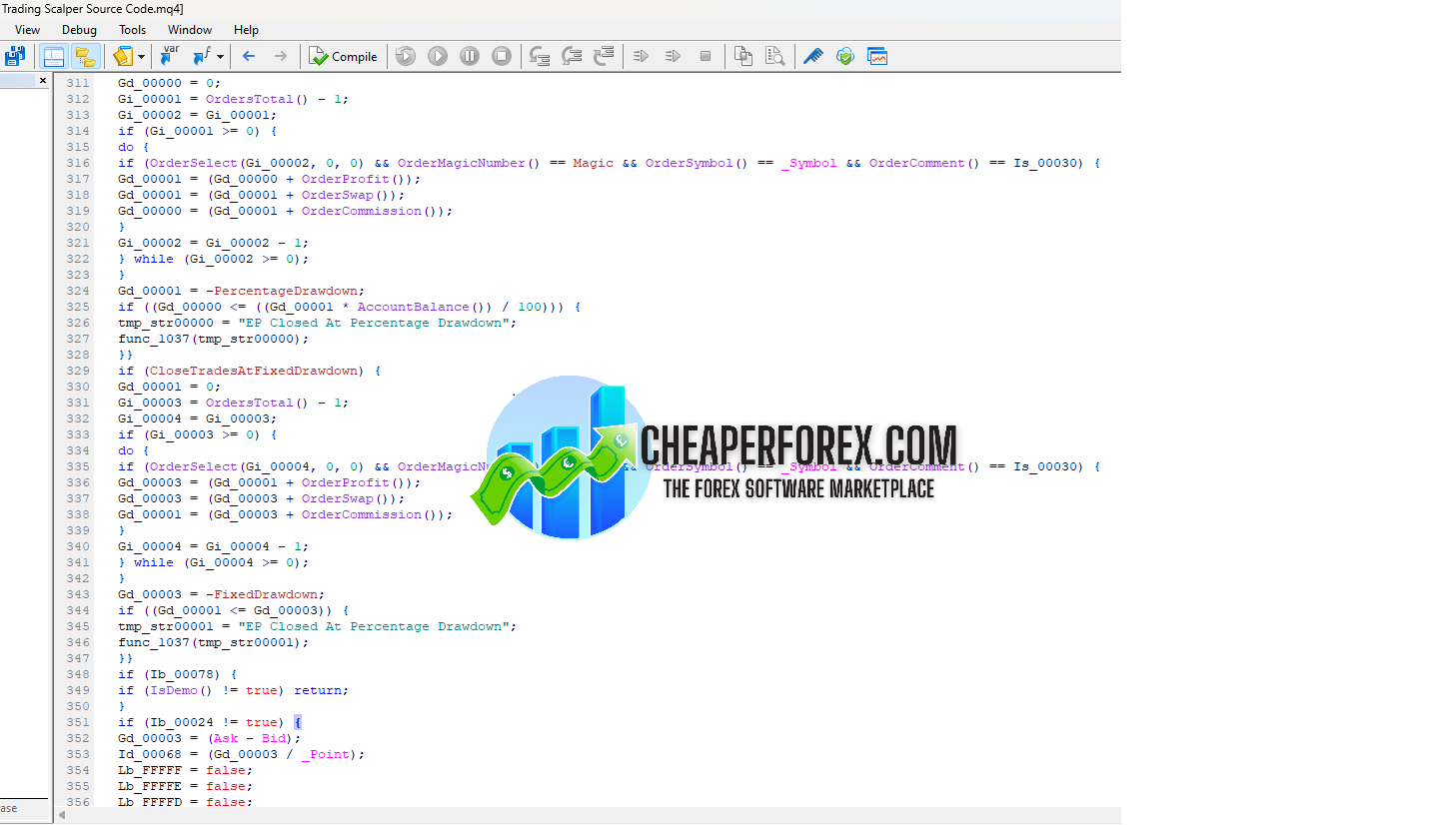Click the horizontal scrollbar left arrow

[62, 815]
